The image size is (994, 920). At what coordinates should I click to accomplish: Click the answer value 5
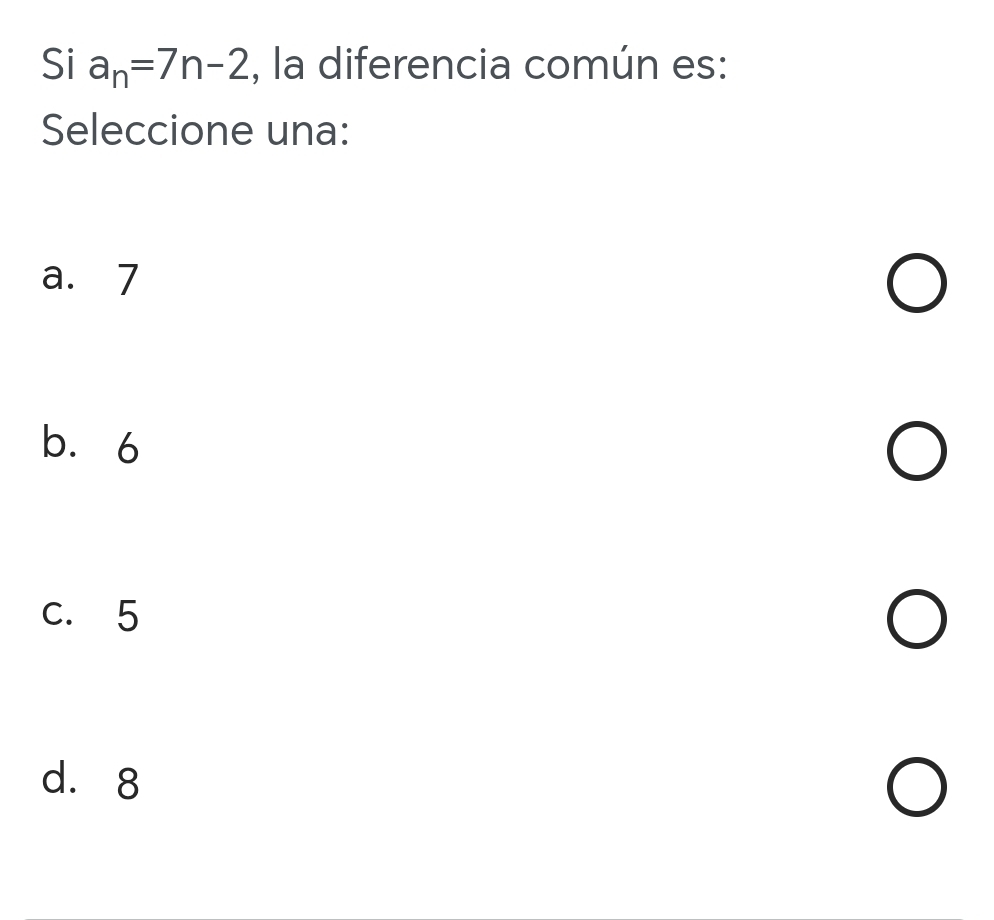127,616
